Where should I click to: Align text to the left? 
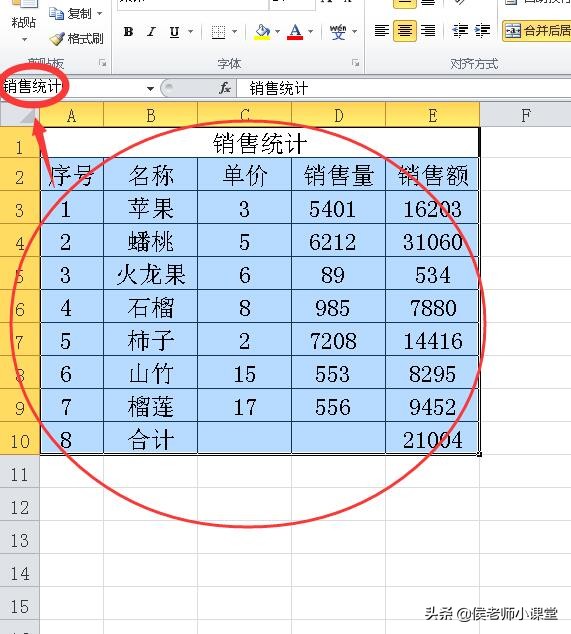(382, 31)
